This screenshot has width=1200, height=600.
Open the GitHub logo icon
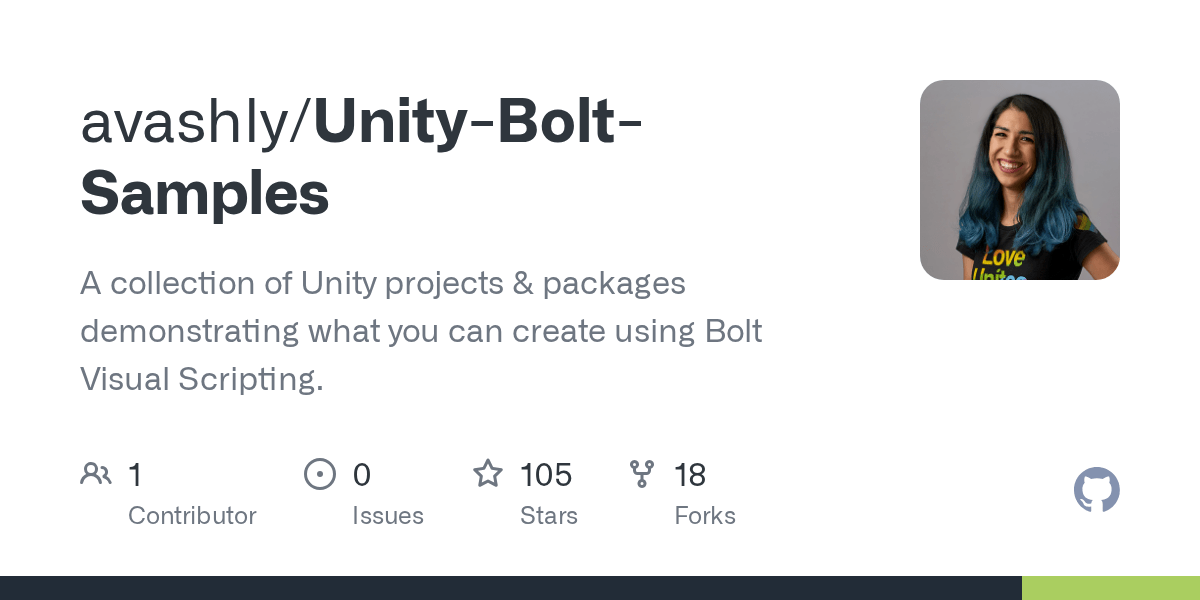[x=1096, y=490]
